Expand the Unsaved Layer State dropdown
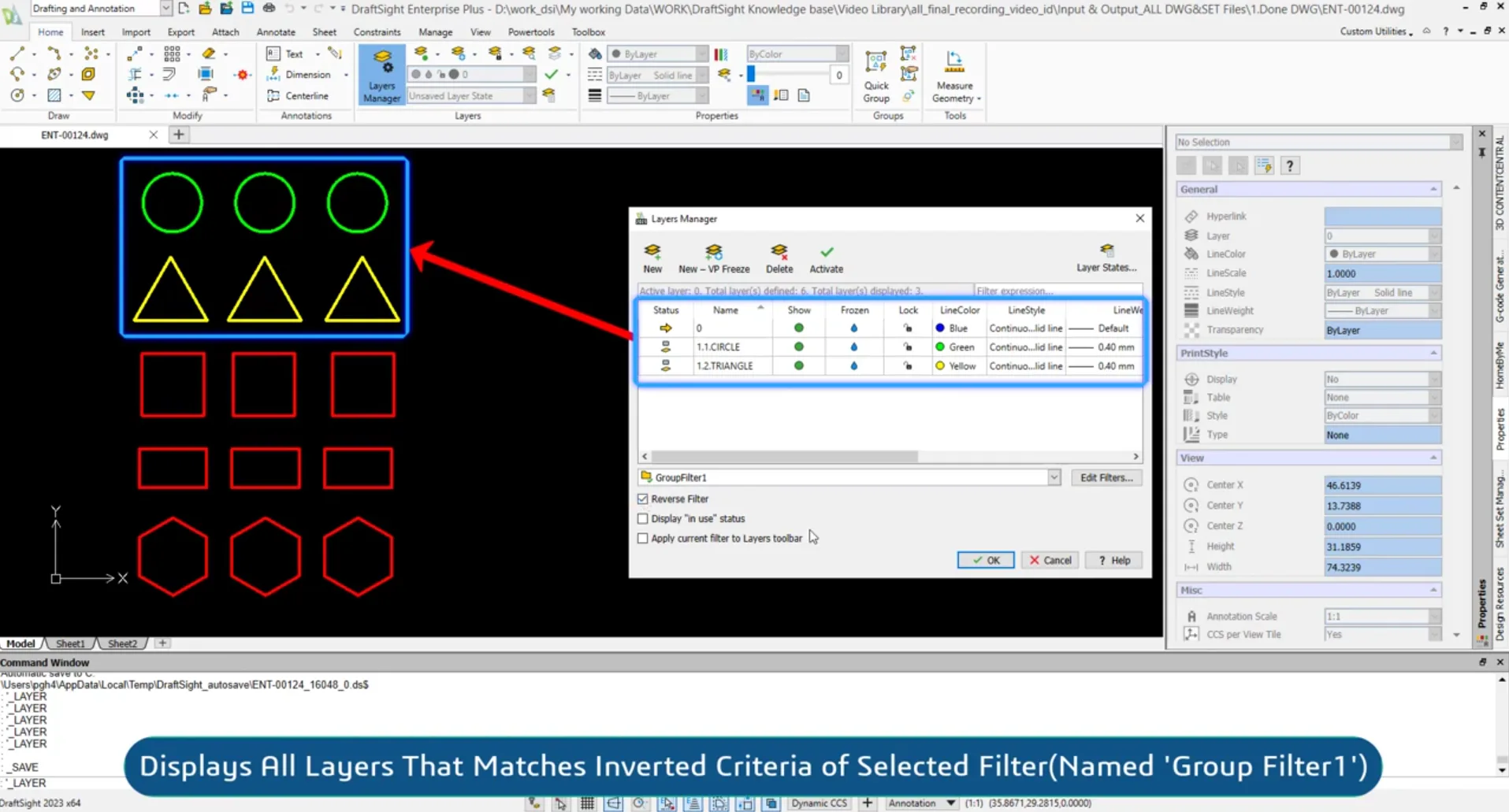 [x=529, y=96]
